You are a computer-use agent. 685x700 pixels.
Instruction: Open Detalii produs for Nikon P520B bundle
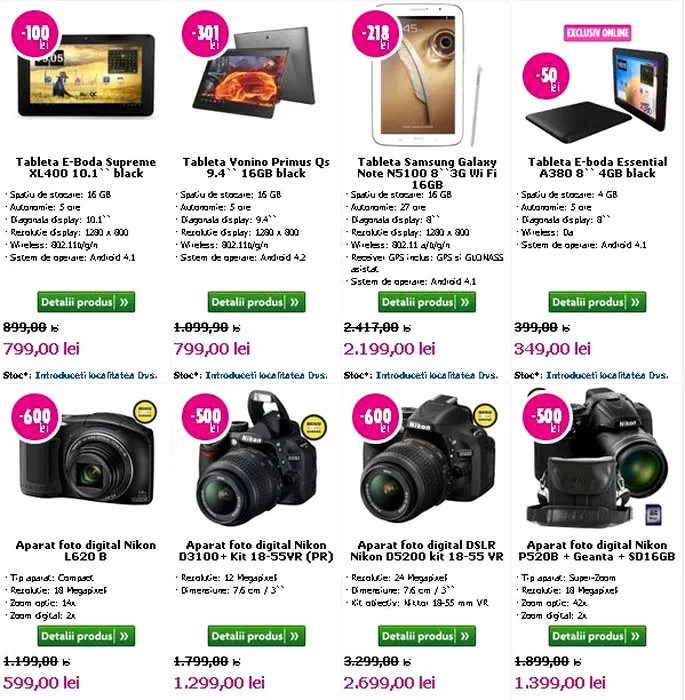tap(597, 636)
